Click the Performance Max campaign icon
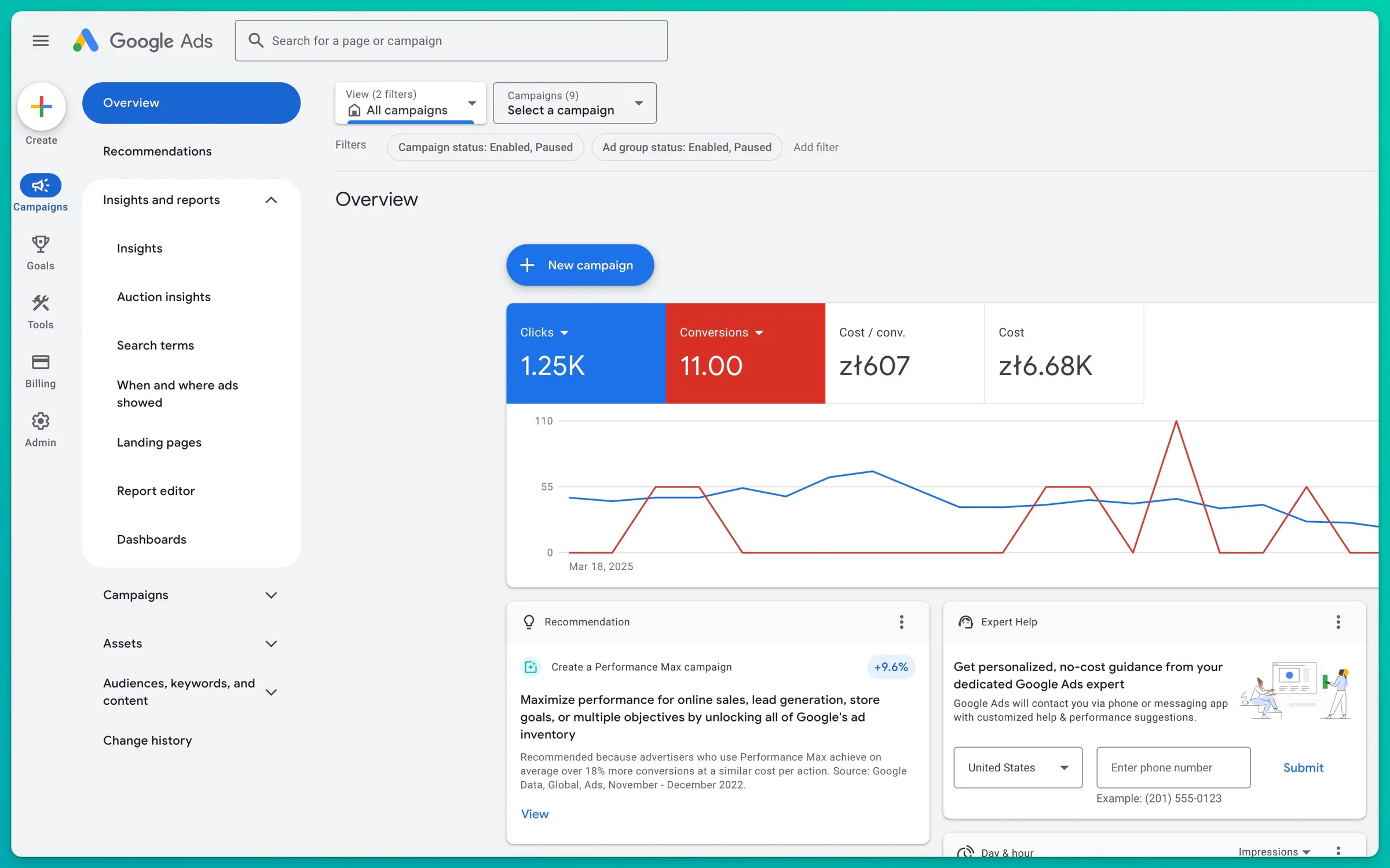This screenshot has height=868, width=1390. coord(531,667)
